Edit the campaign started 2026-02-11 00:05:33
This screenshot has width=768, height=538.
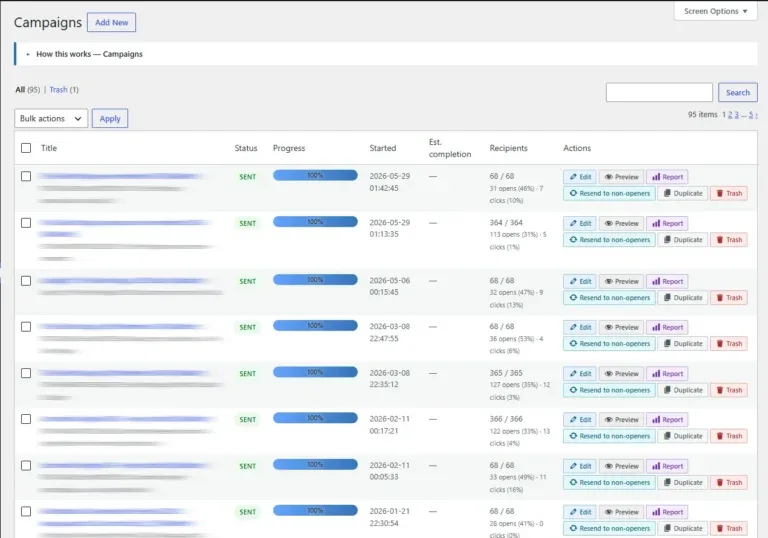[580, 466]
